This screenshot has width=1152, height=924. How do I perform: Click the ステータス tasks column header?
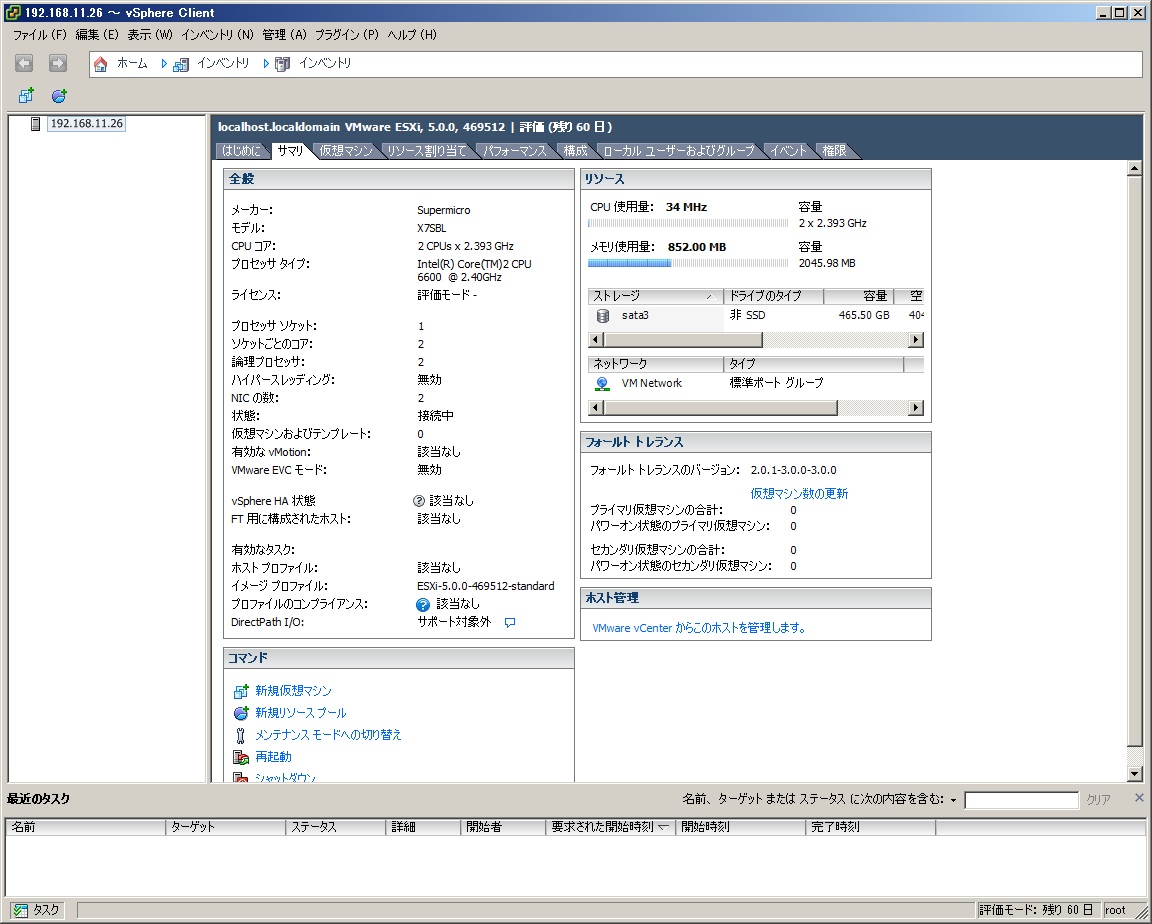pyautogui.click(x=336, y=827)
